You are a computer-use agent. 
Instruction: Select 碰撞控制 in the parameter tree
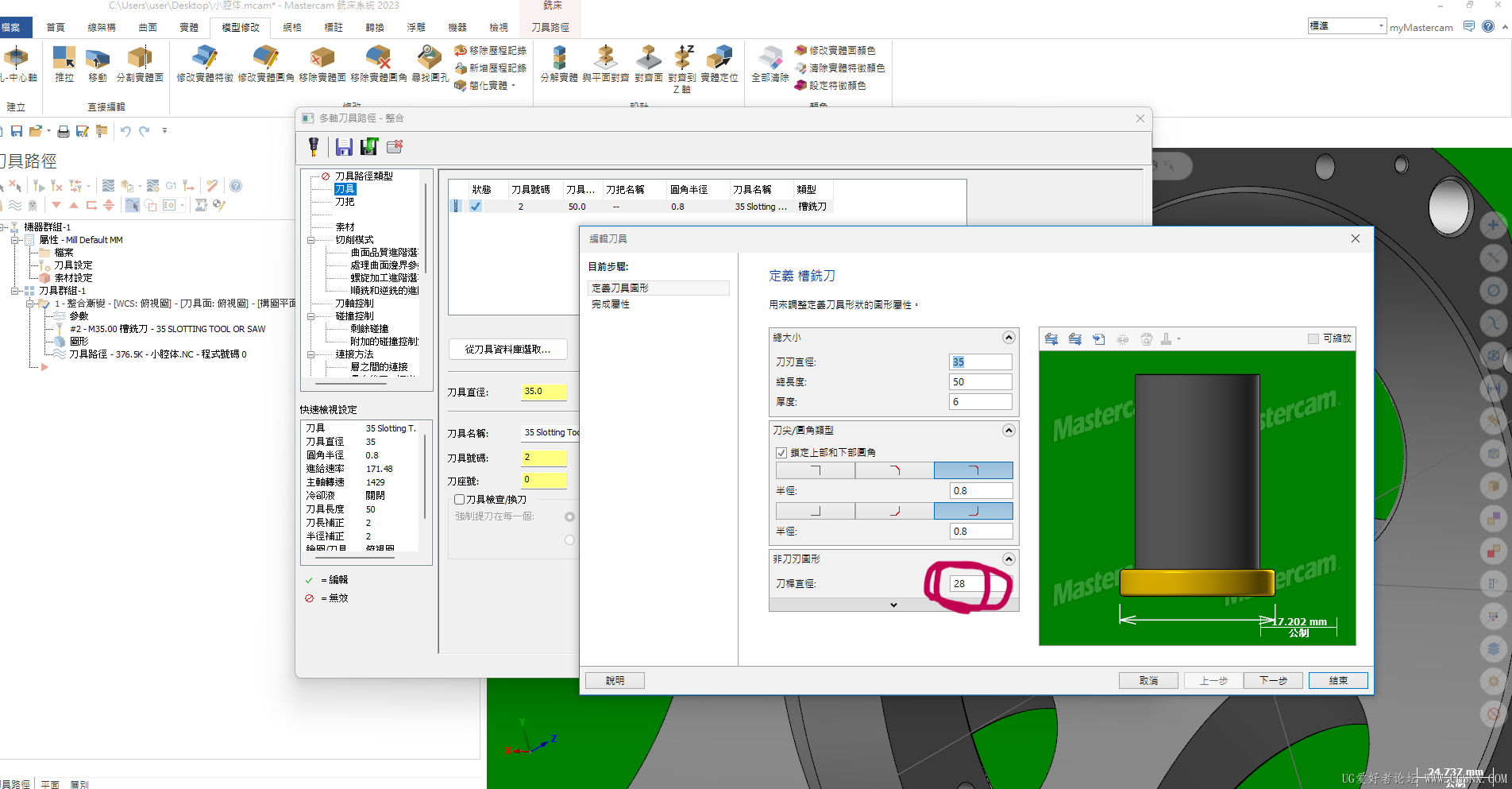pyautogui.click(x=354, y=316)
